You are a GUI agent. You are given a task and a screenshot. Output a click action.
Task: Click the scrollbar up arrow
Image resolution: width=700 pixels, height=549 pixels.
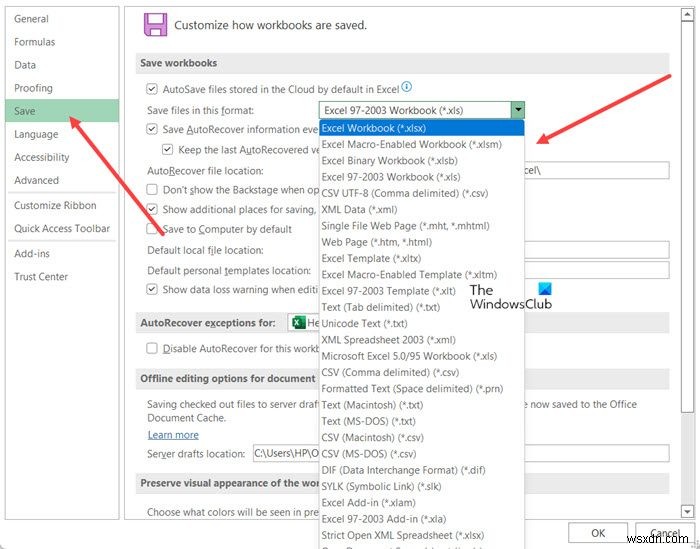687,15
